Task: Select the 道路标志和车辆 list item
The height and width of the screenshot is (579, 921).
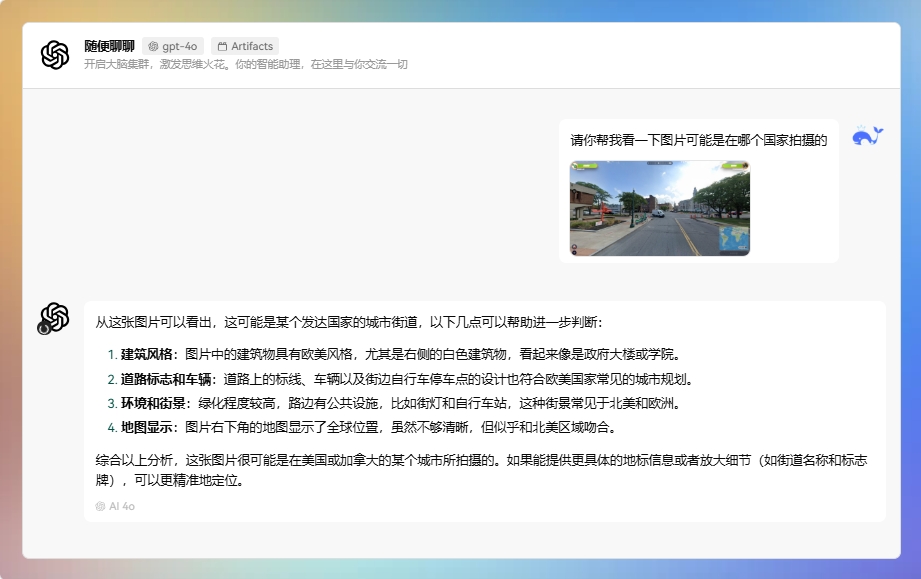Action: [x=400, y=379]
